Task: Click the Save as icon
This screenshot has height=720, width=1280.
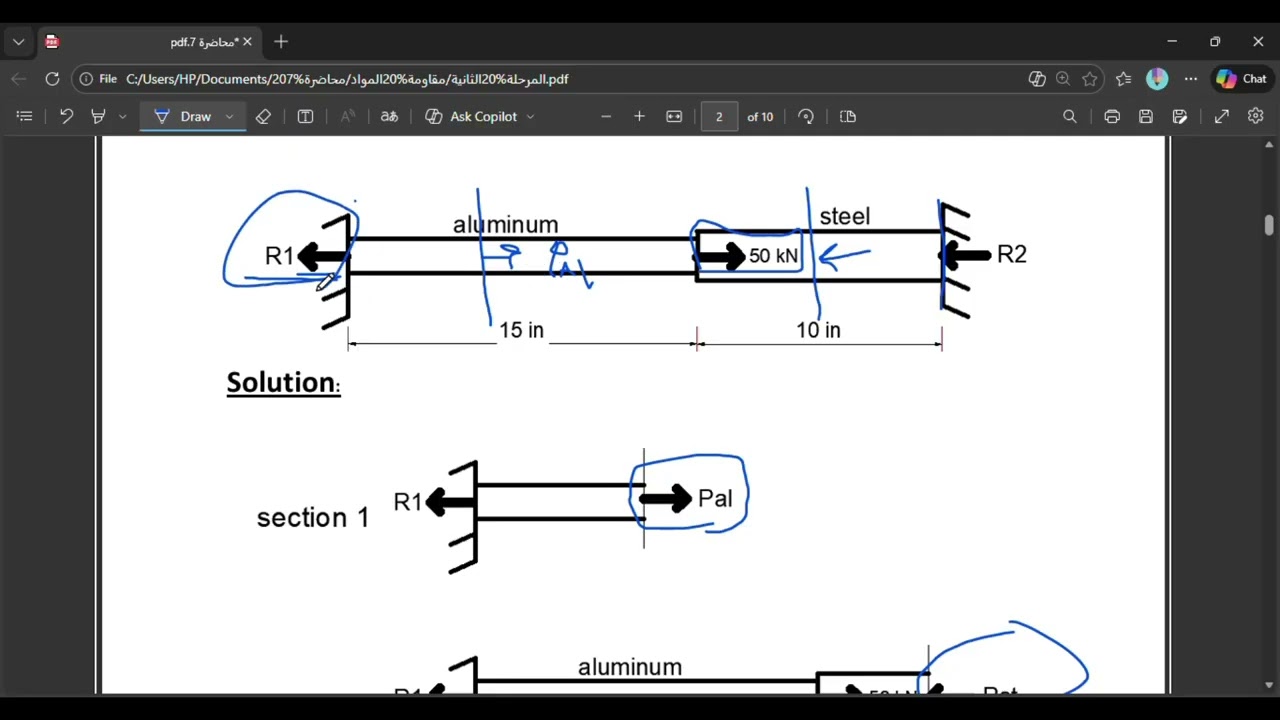Action: (1180, 116)
